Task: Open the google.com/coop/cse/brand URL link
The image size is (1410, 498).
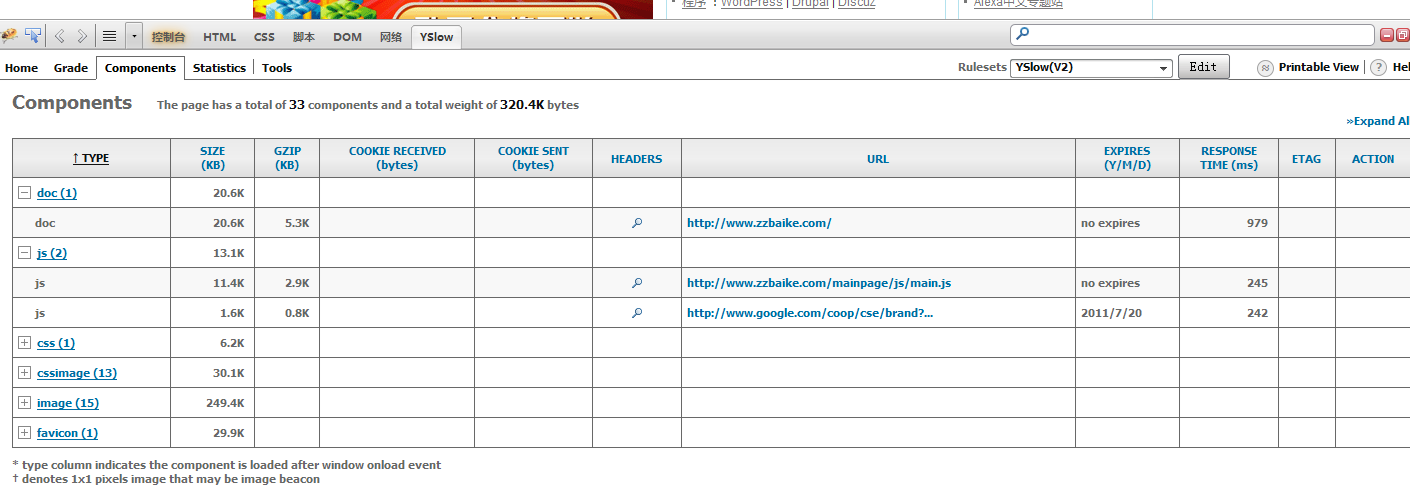Action: point(810,313)
